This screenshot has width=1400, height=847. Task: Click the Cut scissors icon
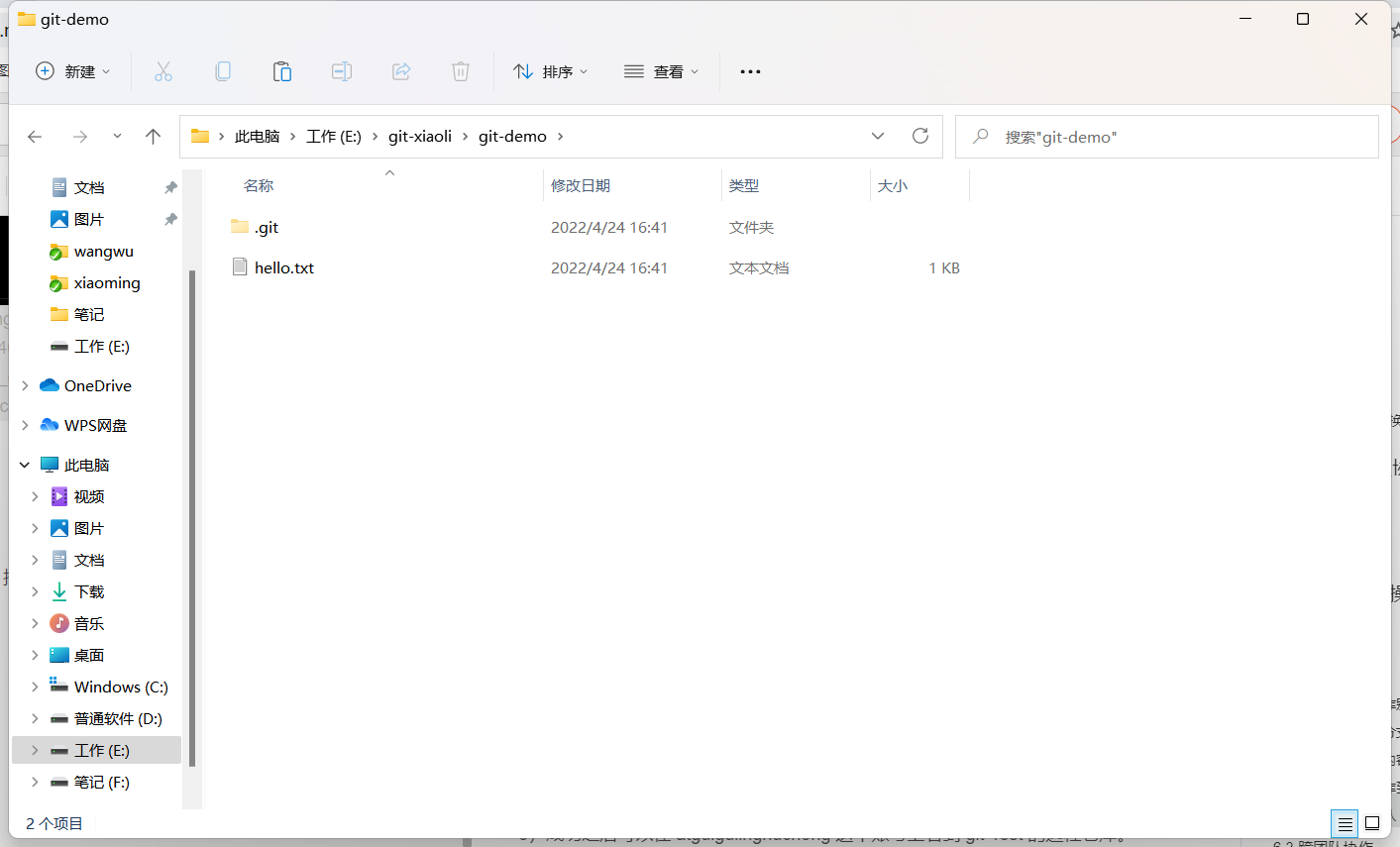point(163,71)
